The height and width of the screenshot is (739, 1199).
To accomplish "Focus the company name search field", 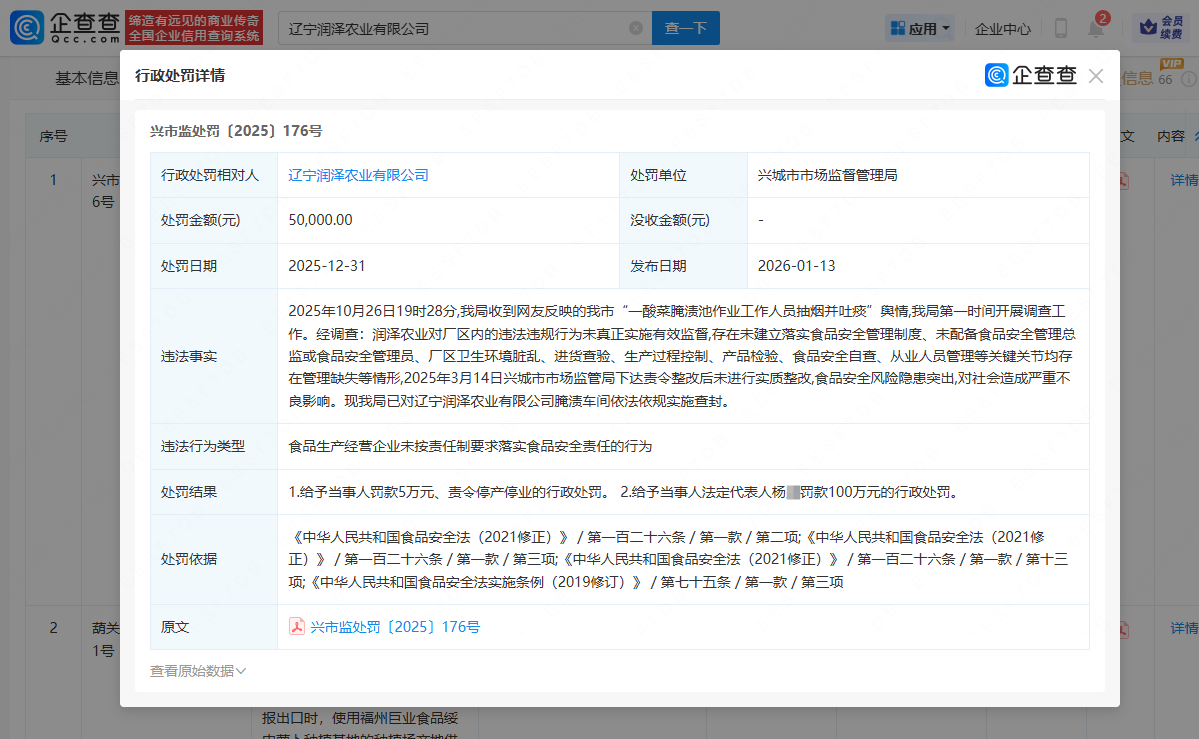I will tap(450, 29).
